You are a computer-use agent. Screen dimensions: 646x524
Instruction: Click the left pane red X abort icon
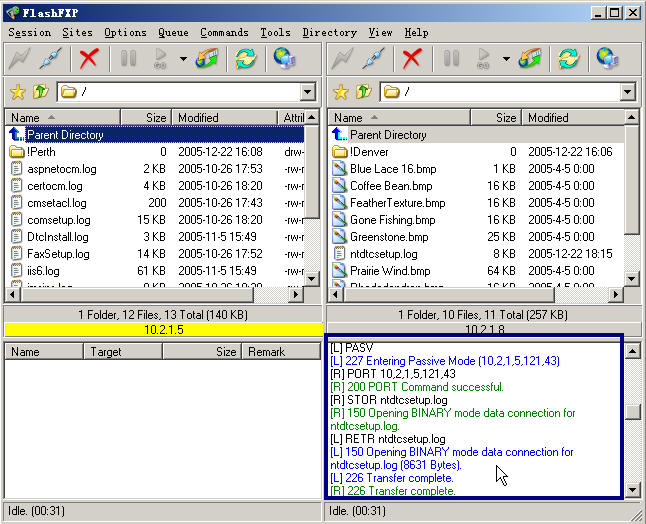89,58
